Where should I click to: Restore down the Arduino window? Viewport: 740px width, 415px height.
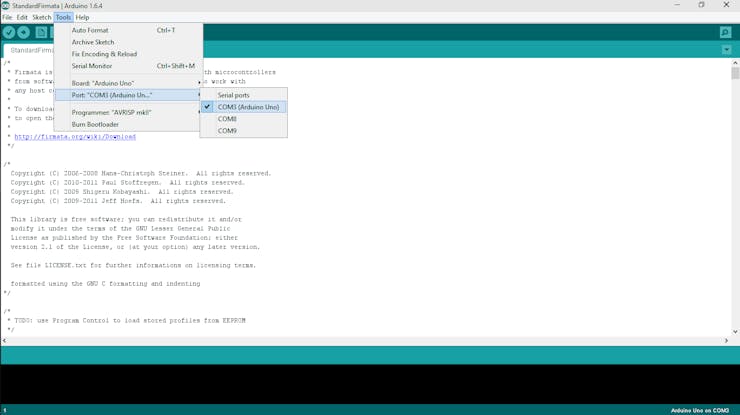click(701, 5)
